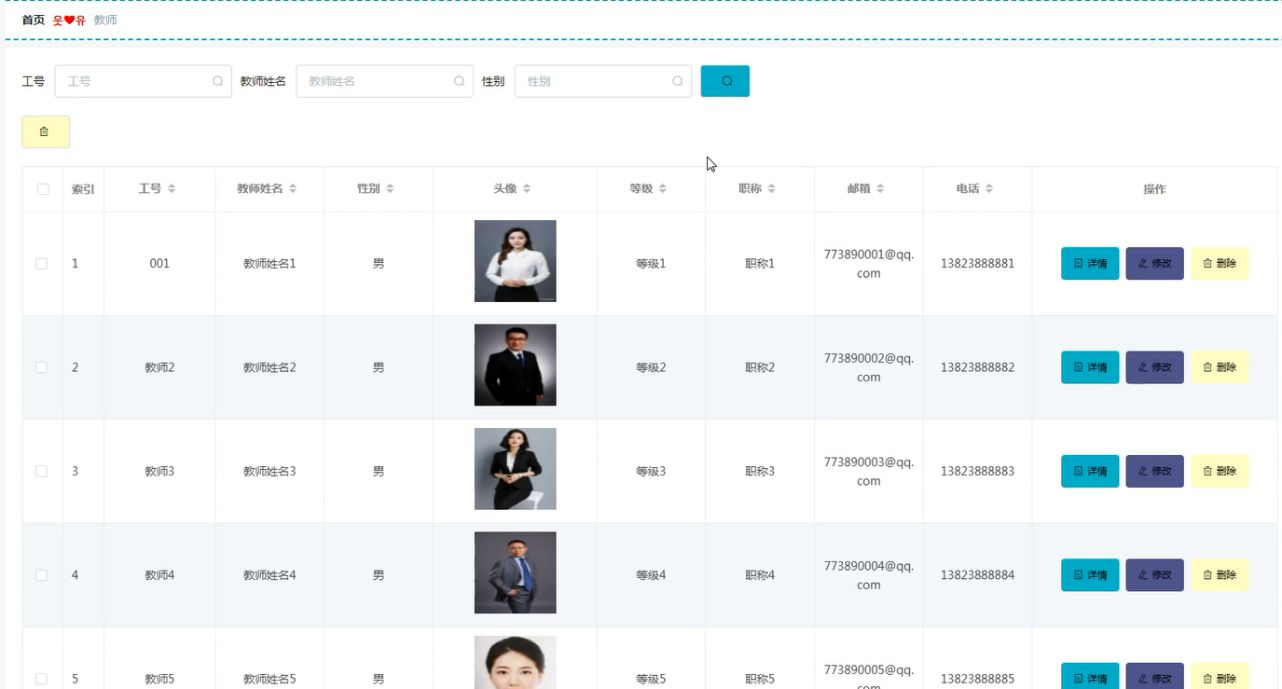Open avatar photo of 教师姓名5
Screen dimensions: 1282x689
pyautogui.click(x=515, y=662)
